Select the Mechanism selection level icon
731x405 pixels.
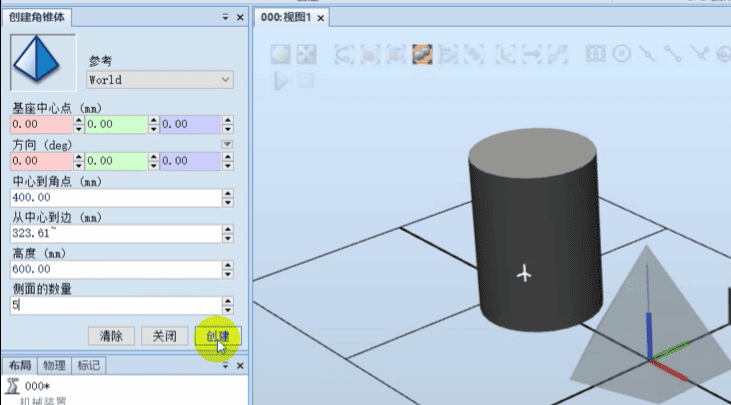(474, 54)
